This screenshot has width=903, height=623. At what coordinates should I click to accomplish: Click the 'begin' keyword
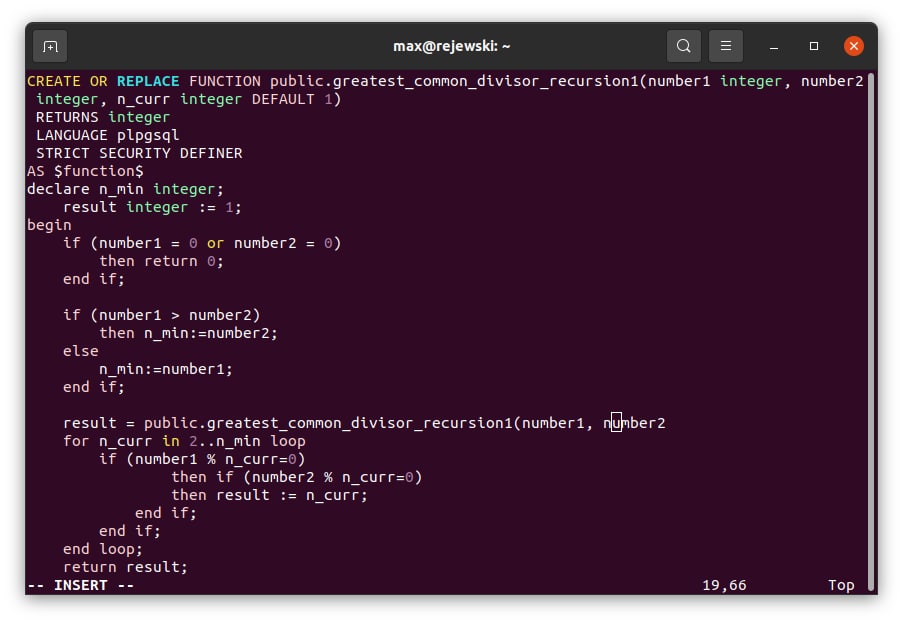point(50,225)
